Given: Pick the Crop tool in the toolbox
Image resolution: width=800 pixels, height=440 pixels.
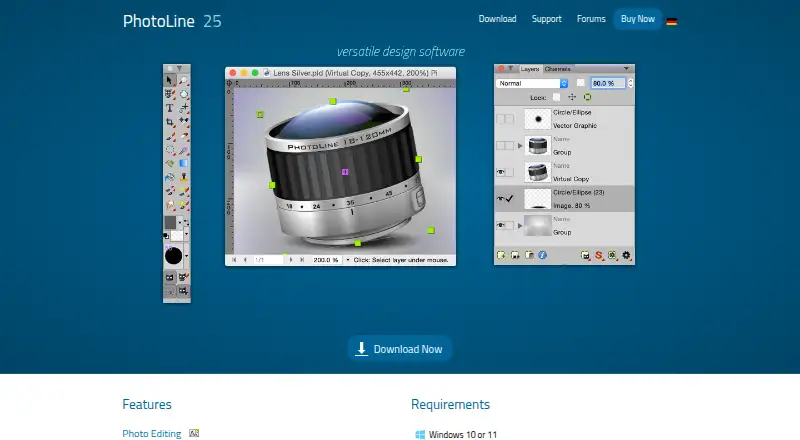Looking at the screenshot, I should point(170,122).
